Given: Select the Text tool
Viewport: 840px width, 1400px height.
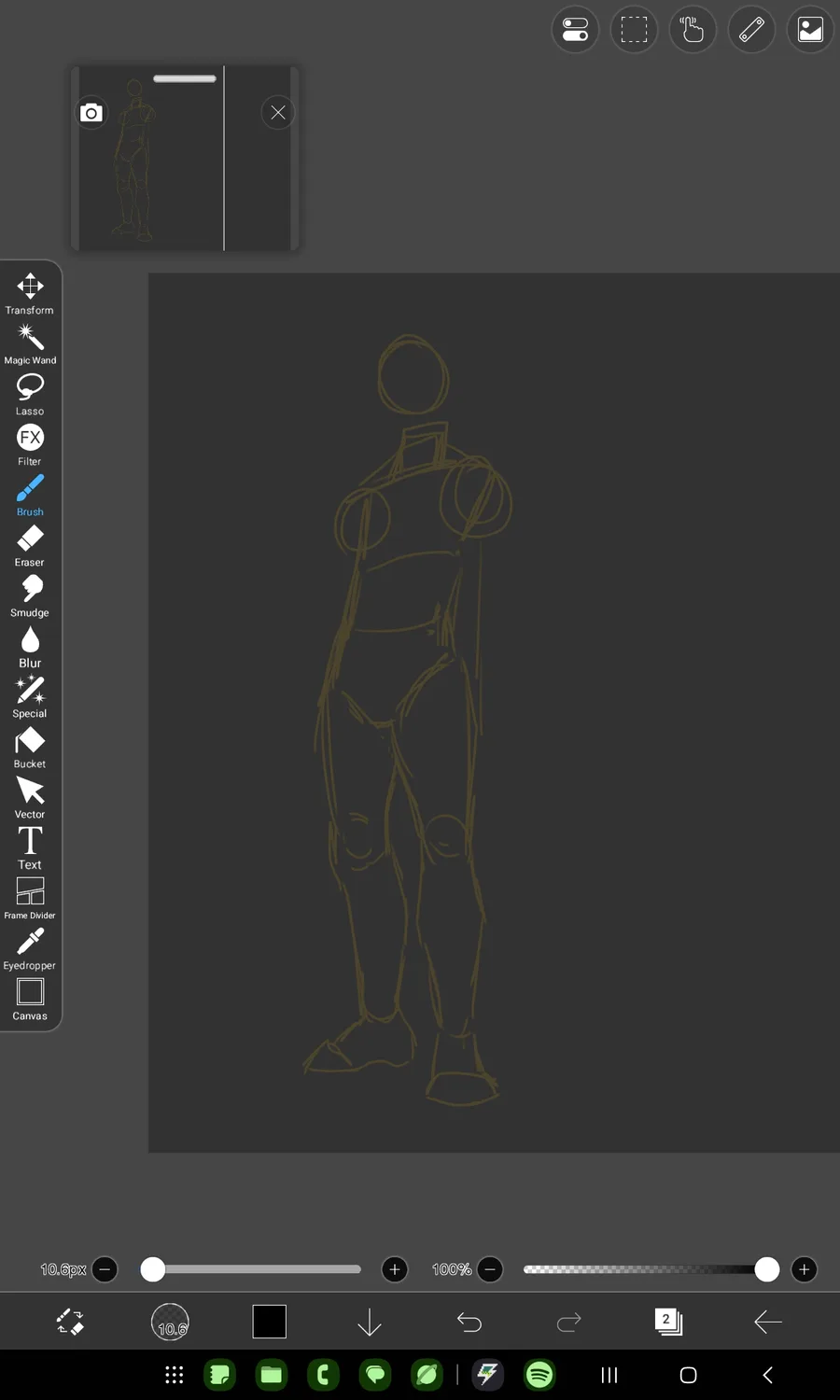Looking at the screenshot, I should click(30, 847).
